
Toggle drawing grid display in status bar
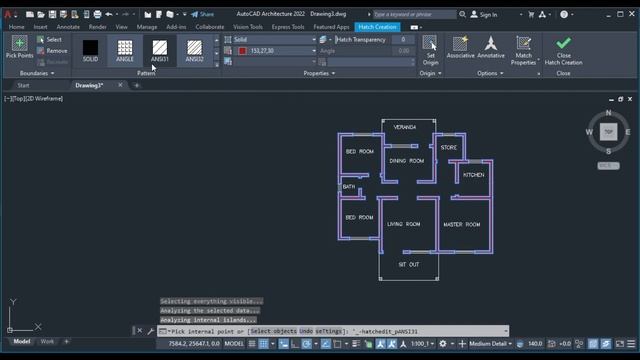[x=252, y=344]
